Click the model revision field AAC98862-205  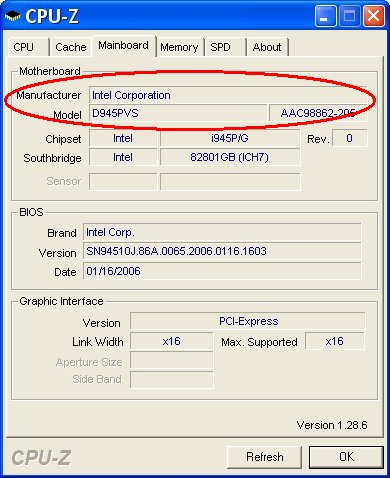[x=318, y=113]
